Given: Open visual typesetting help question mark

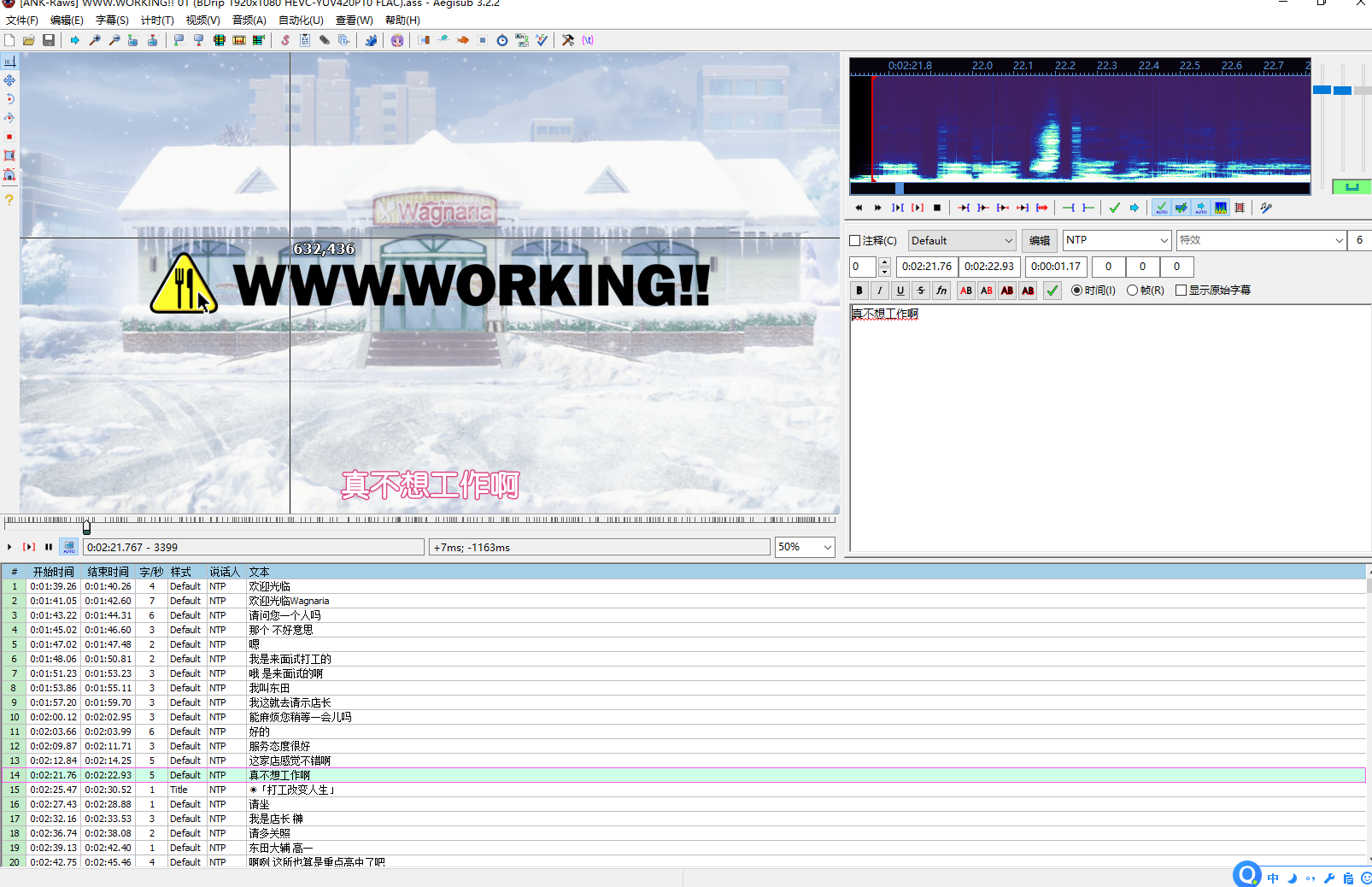Looking at the screenshot, I should [9, 200].
